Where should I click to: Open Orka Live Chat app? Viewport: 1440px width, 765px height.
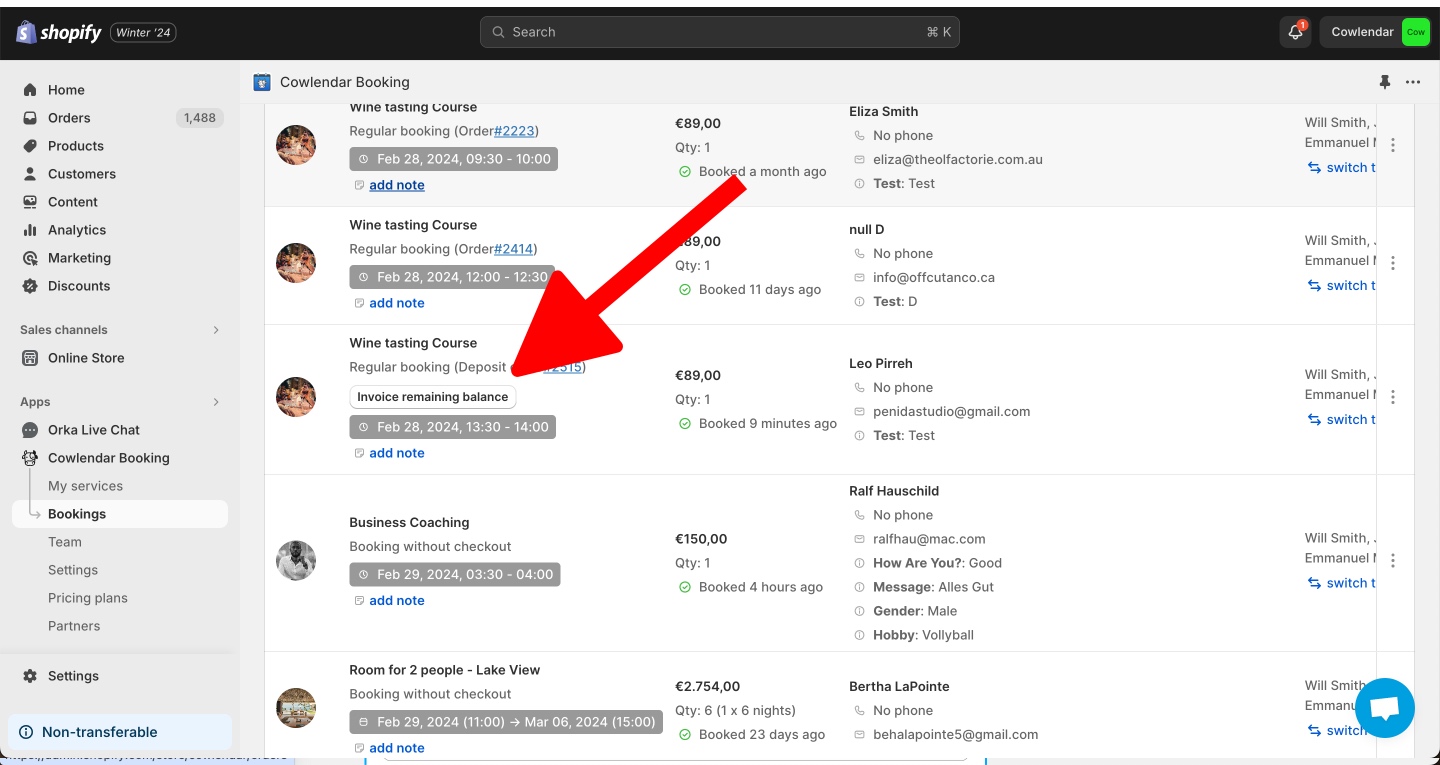tap(93, 430)
